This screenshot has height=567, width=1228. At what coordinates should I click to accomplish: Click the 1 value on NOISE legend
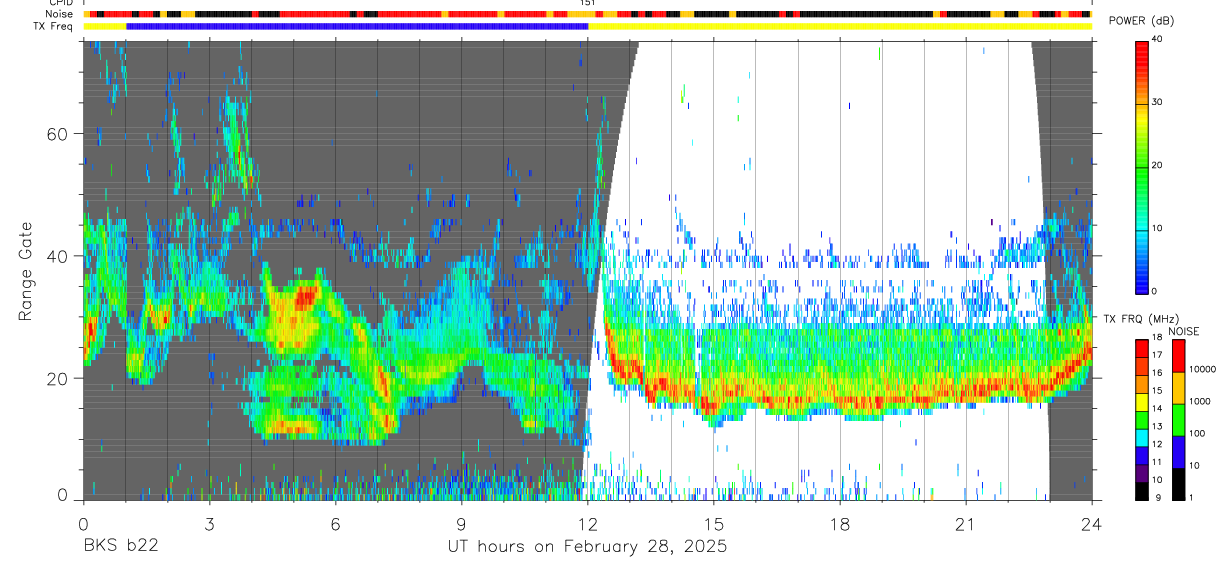point(1190,497)
